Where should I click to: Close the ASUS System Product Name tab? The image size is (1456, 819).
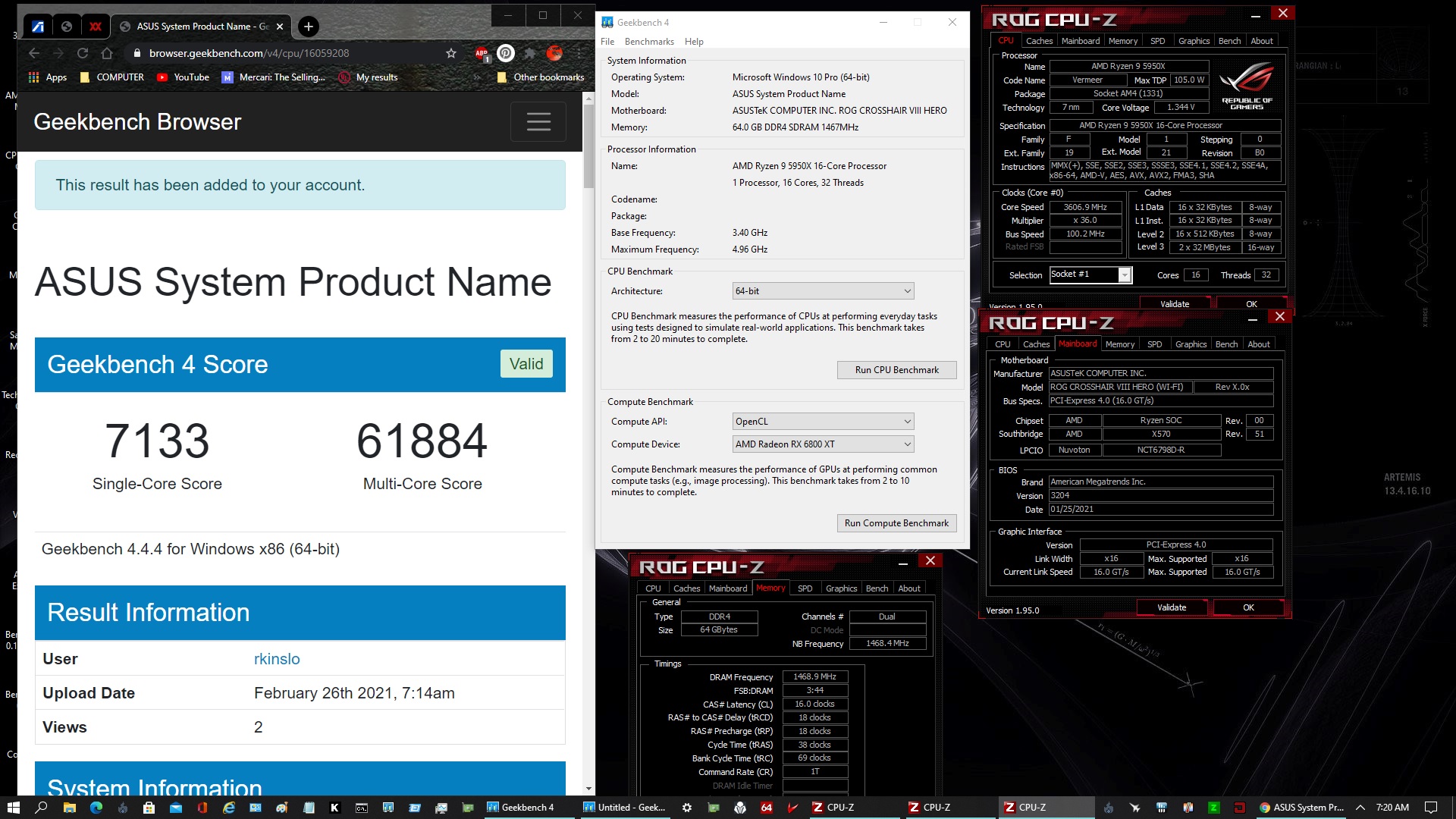coord(280,27)
